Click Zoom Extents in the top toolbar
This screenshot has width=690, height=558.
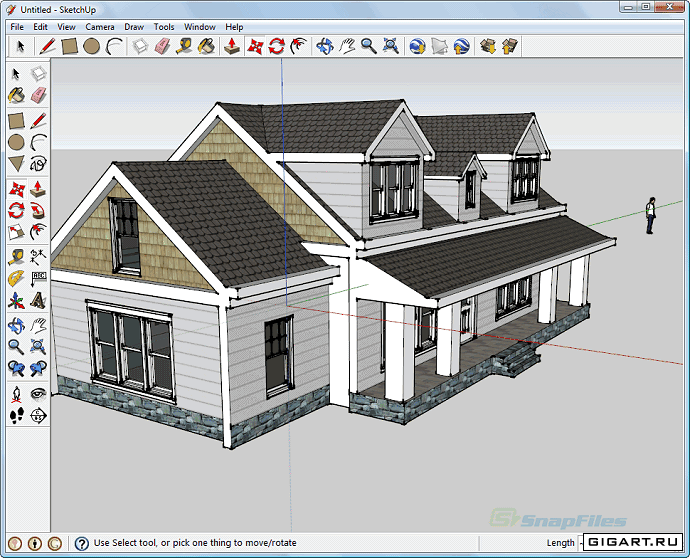[x=390, y=46]
